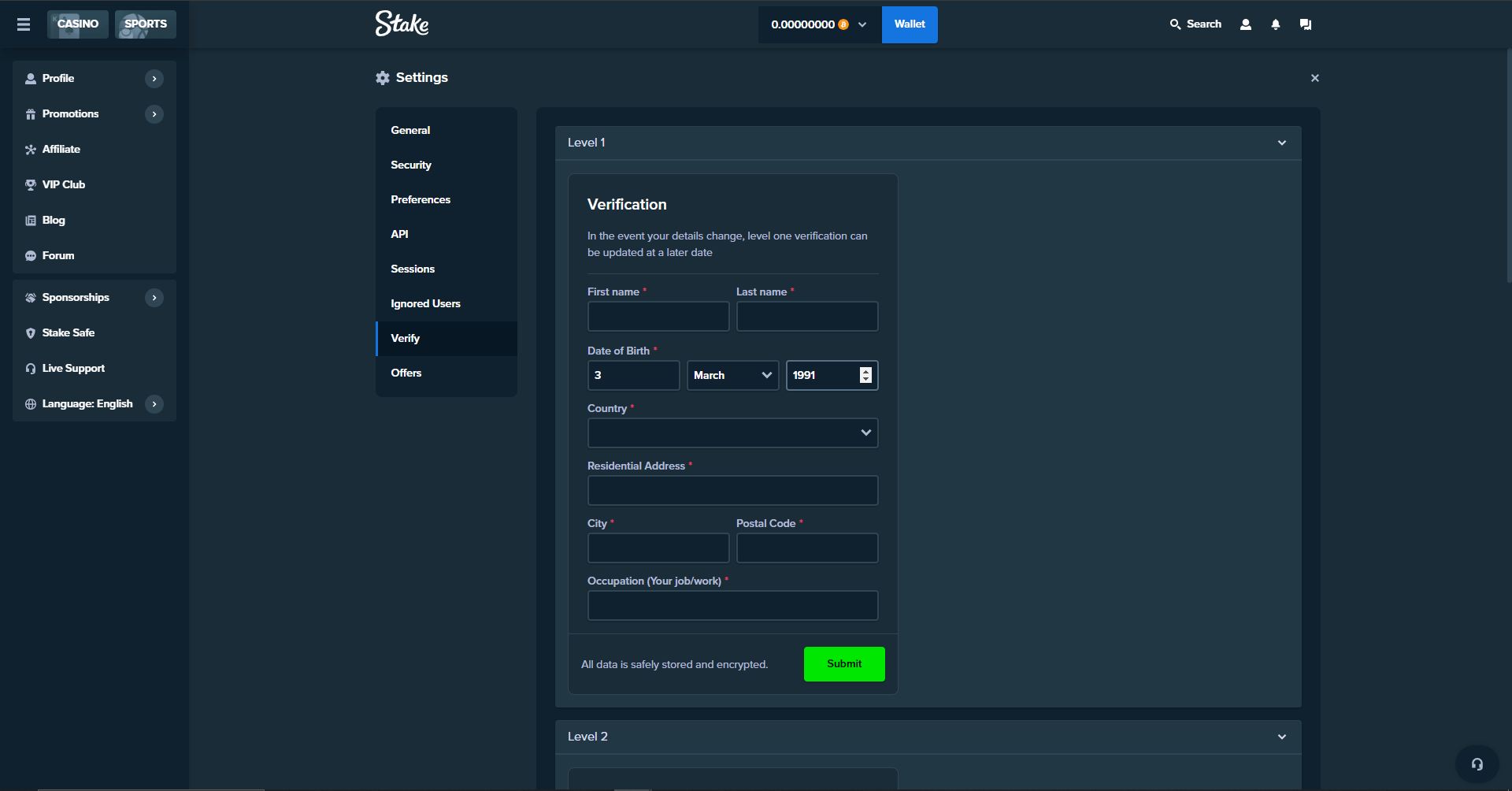Open the Preferences settings tab

click(421, 200)
